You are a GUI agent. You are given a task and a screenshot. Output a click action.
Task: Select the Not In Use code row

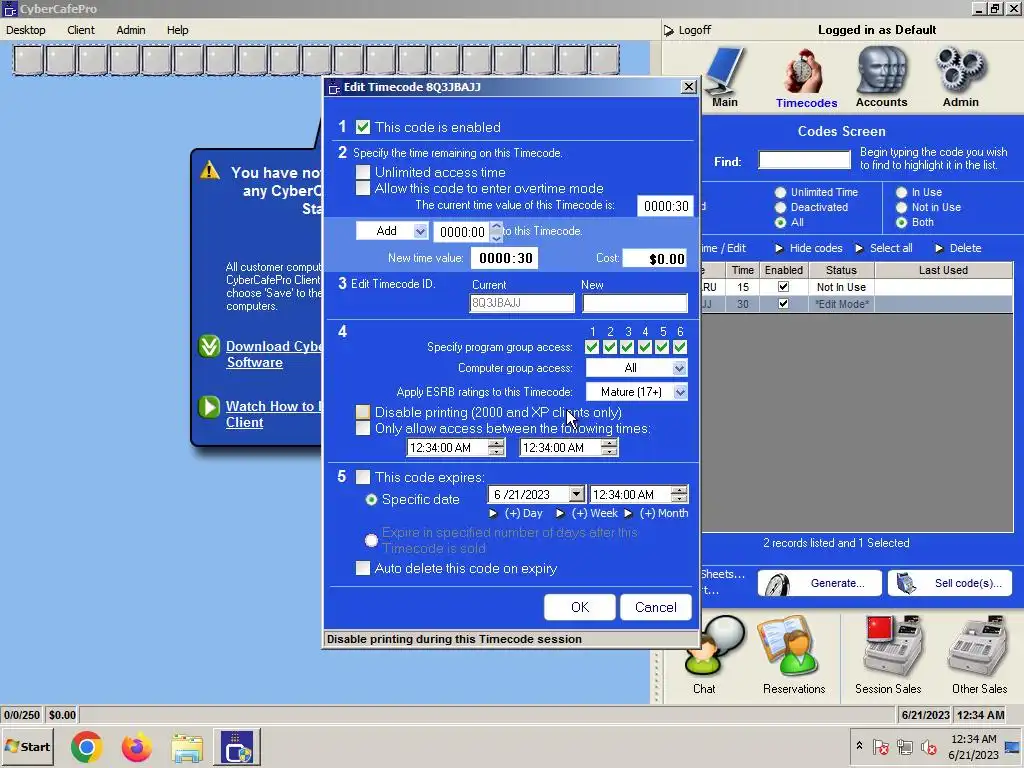(x=856, y=287)
